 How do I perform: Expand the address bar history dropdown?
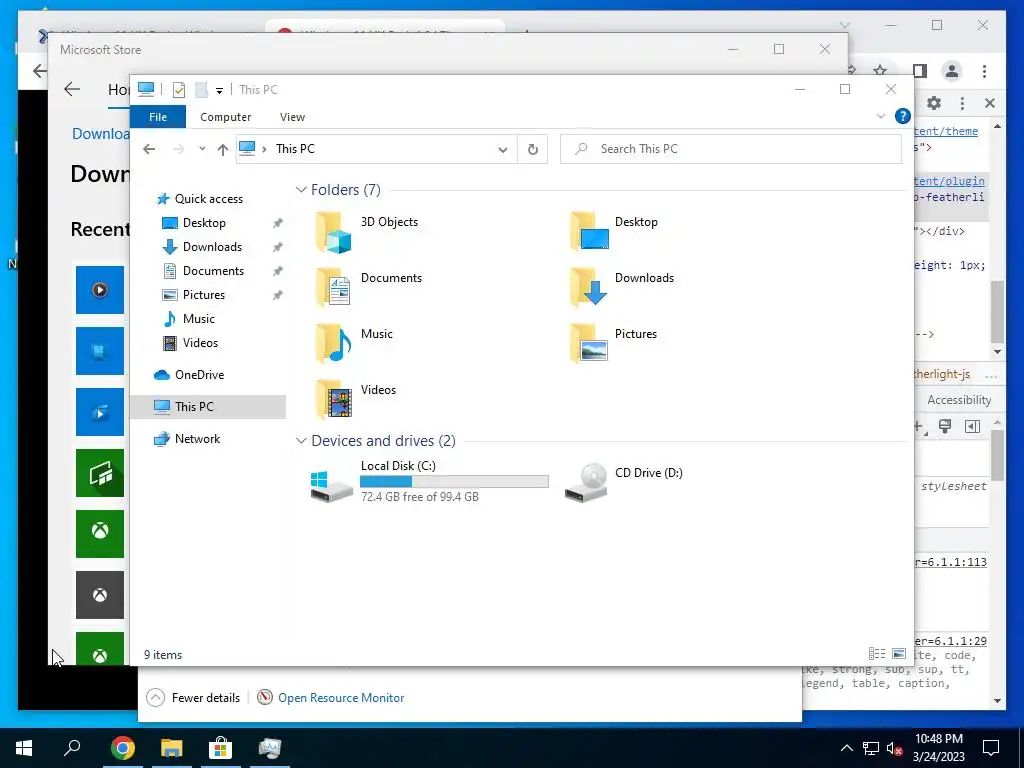[x=503, y=150]
